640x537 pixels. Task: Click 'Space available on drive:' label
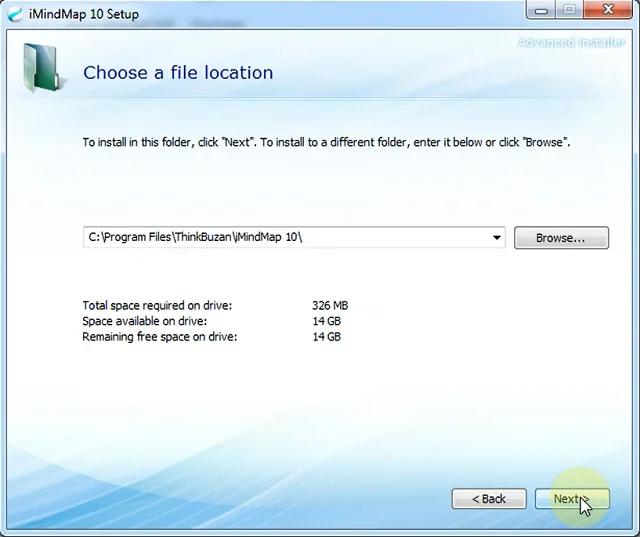144,321
